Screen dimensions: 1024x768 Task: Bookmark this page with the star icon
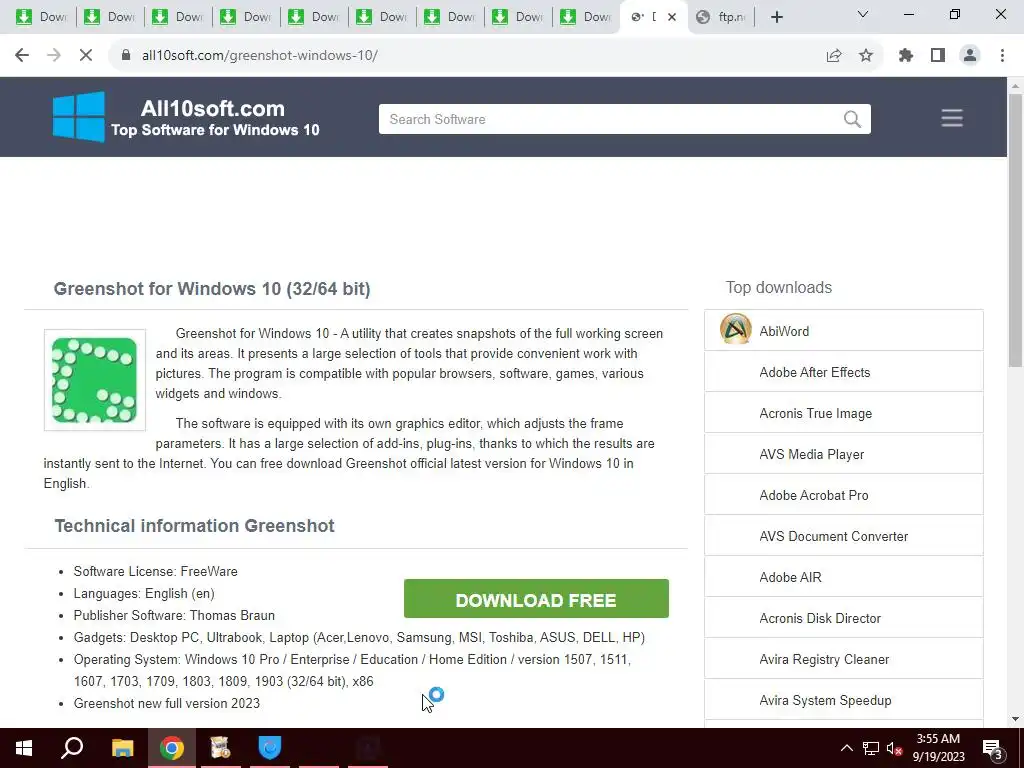(866, 56)
